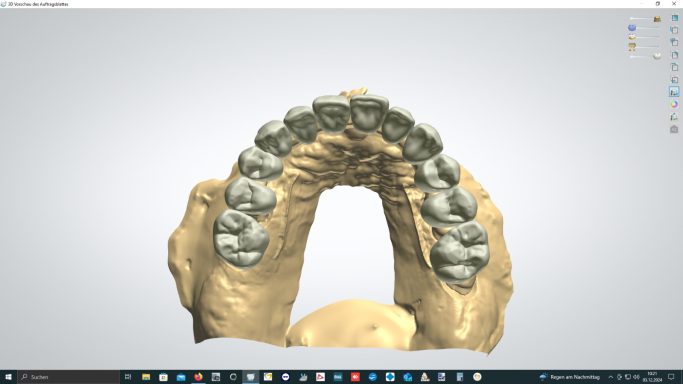
Task: Click the measurement tool icon above the camera
Action: 674,117
